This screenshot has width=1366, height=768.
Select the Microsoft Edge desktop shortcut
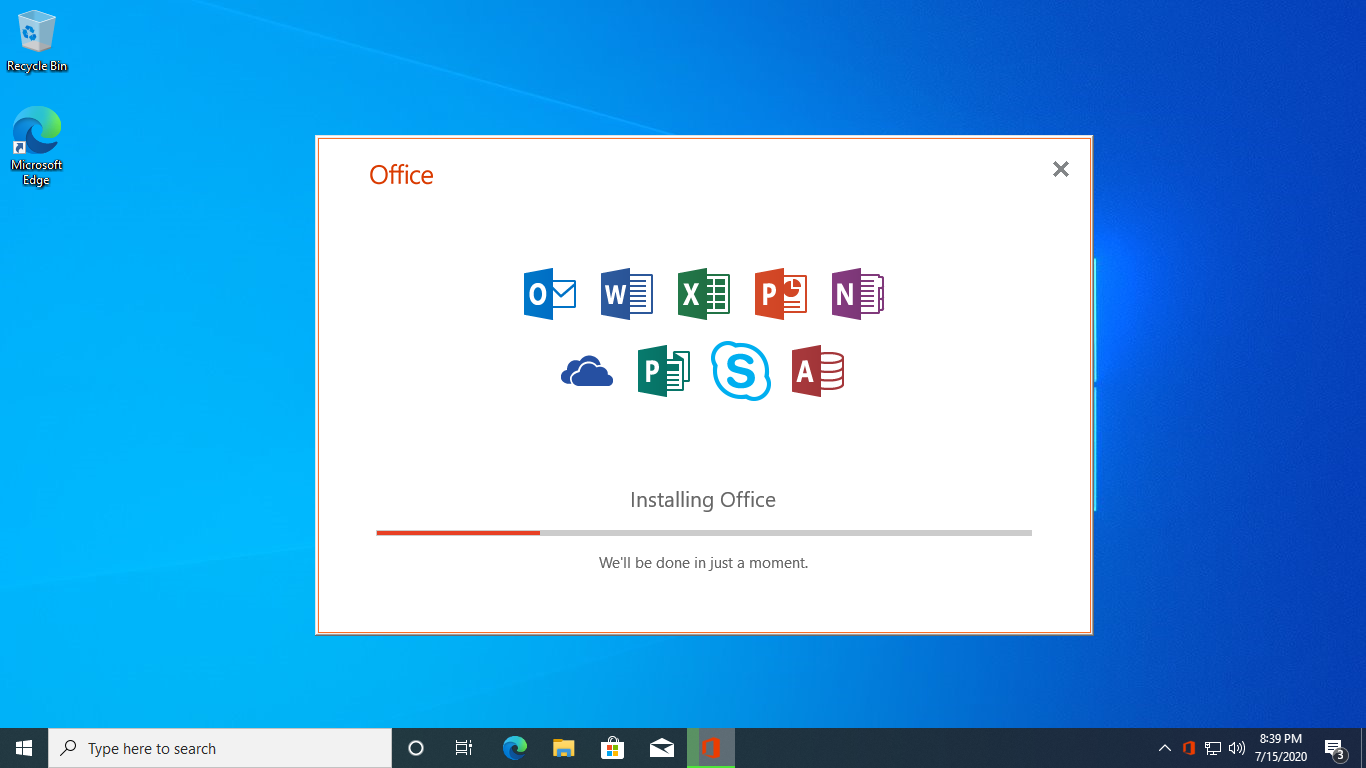coord(37,147)
